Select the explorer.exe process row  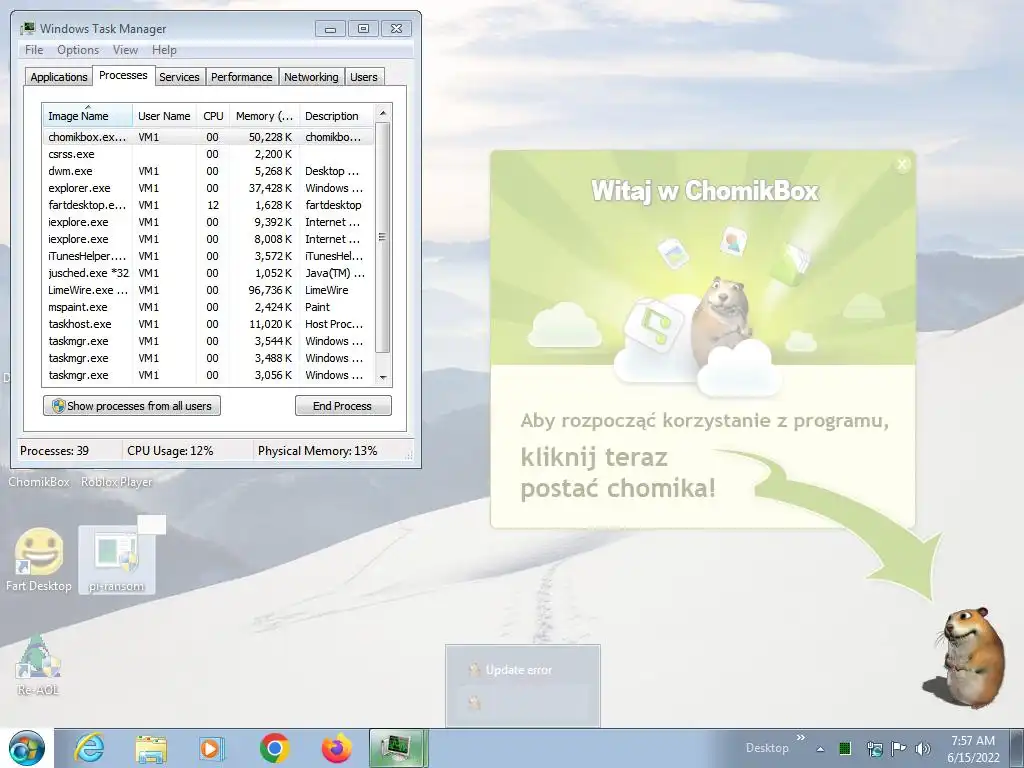208,188
